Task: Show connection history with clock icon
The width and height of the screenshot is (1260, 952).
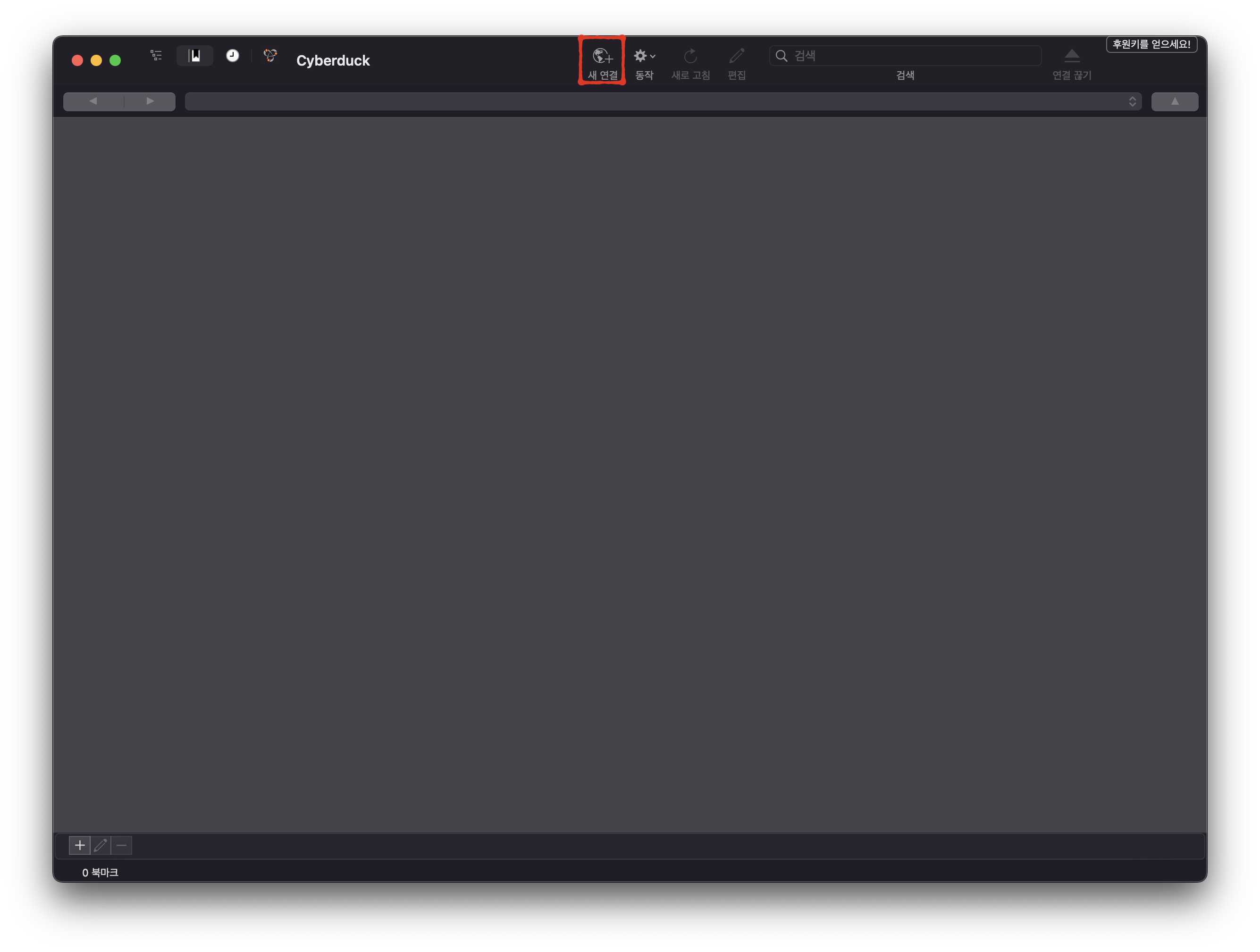Action: point(232,55)
